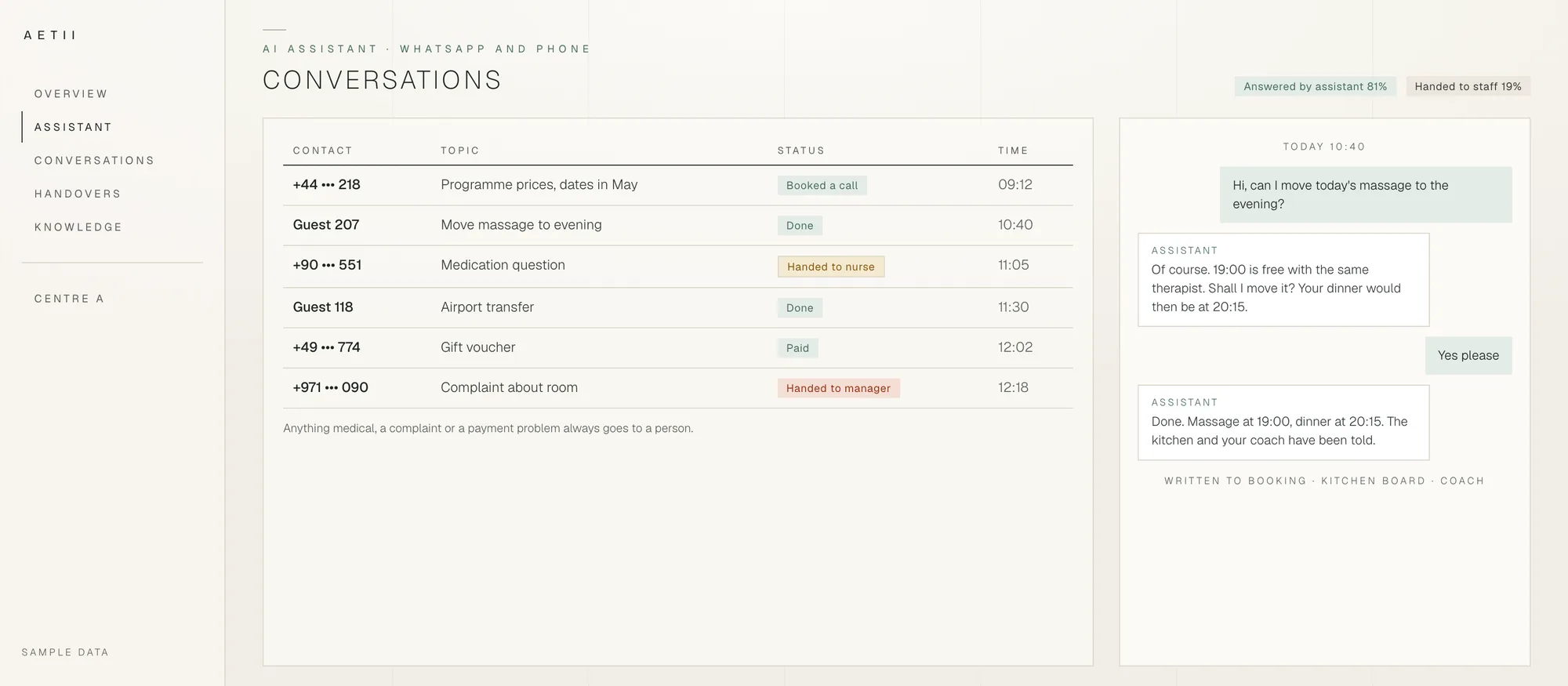Viewport: 1568px width, 686px height.
Task: Click the 'Medication question' topic
Action: [503, 265]
